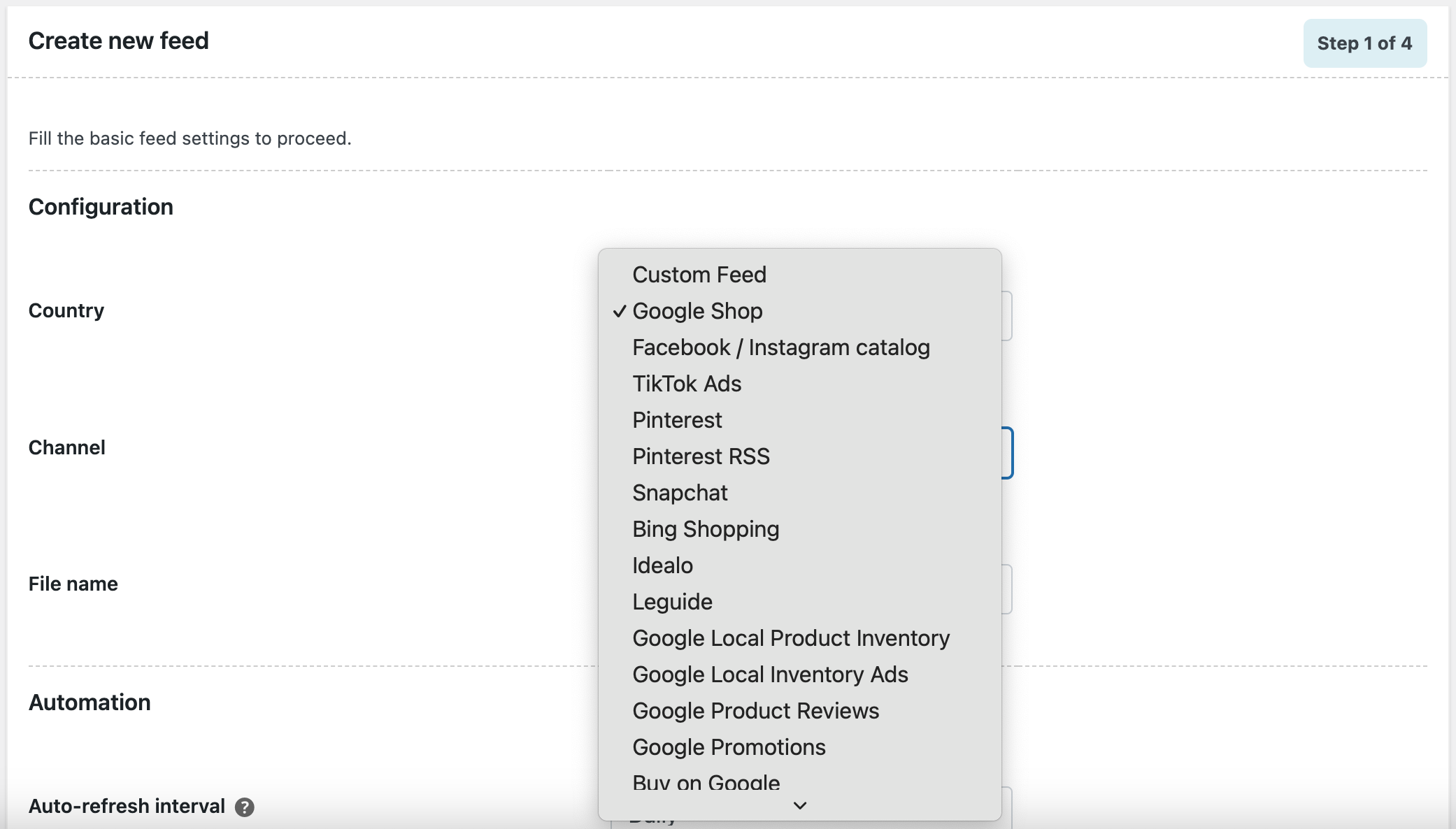Choose Google Local Product Inventory
Screen dimensions: 1456x829
[x=800, y=638]
